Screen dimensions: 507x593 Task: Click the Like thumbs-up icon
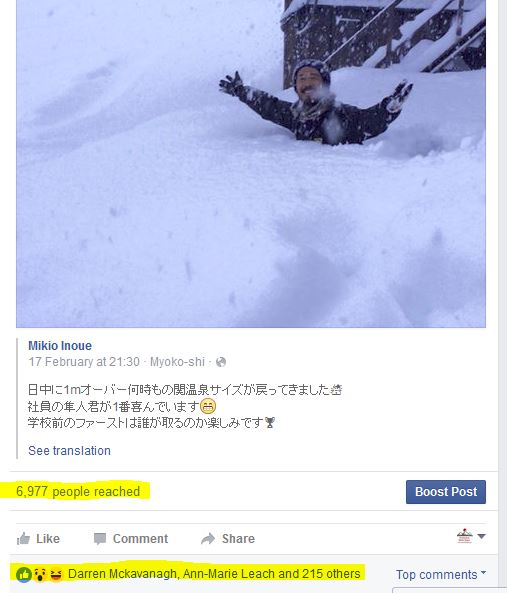pyautogui.click(x=23, y=538)
